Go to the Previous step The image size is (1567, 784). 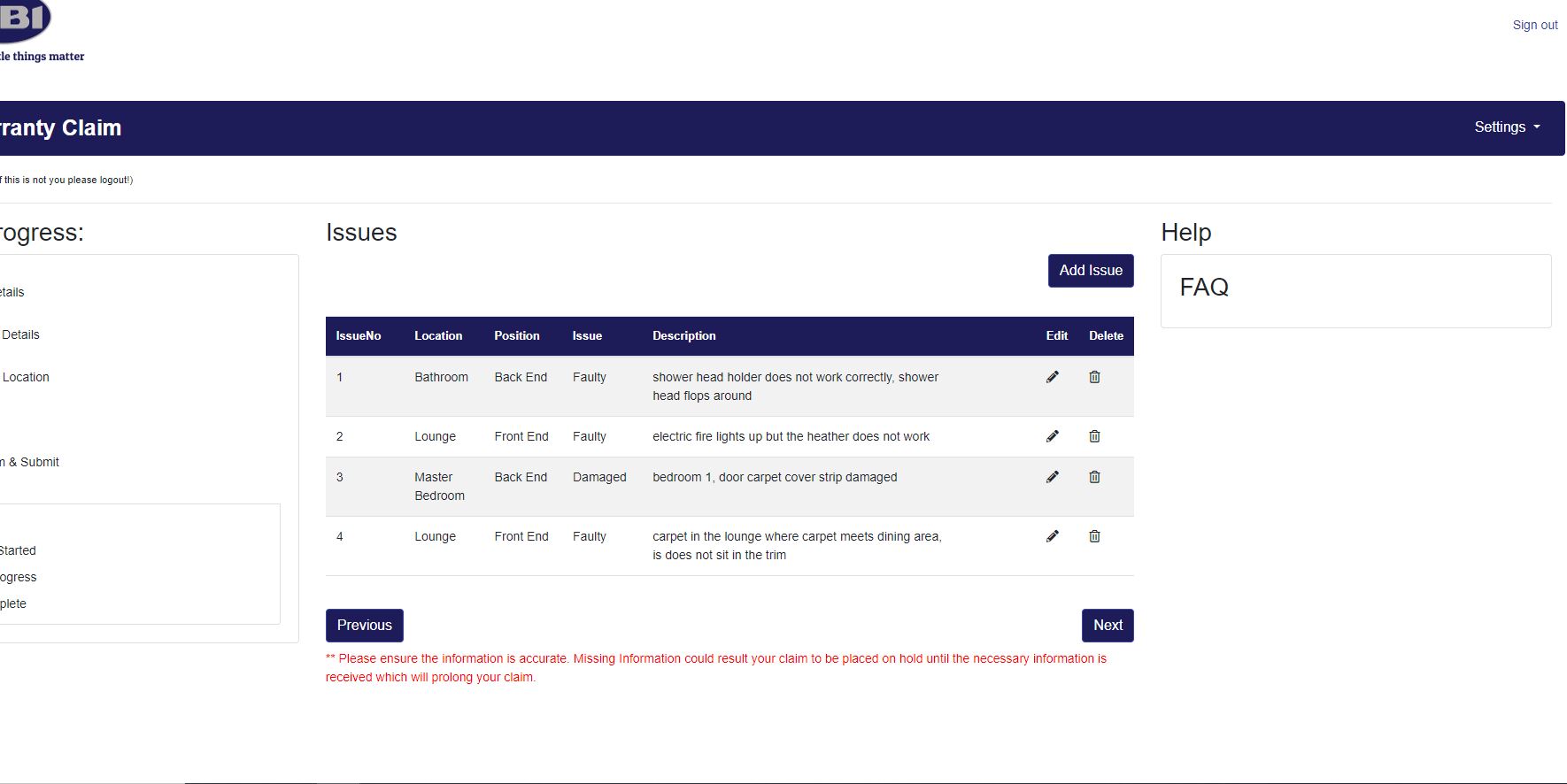tap(365, 626)
